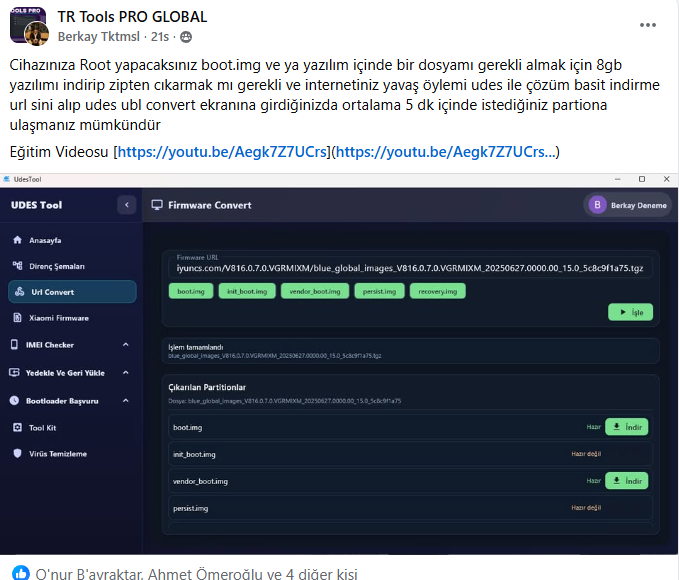Click the Direnç Şemaları sidebar icon
Image resolution: width=679 pixels, height=580 pixels.
(x=17, y=266)
